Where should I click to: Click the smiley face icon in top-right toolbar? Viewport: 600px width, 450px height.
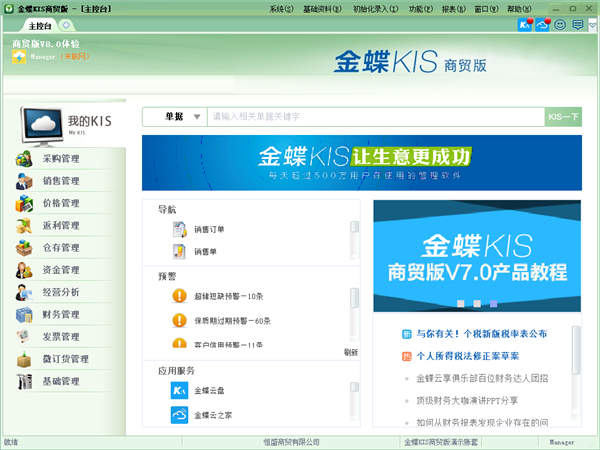(x=561, y=24)
